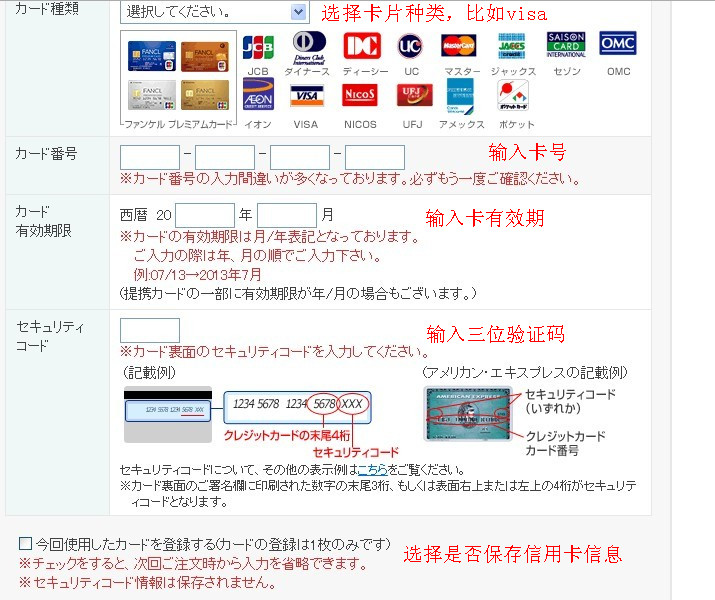Click the ファンケル プレミアムカード caption
The height and width of the screenshot is (600, 715).
pyautogui.click(x=178, y=124)
